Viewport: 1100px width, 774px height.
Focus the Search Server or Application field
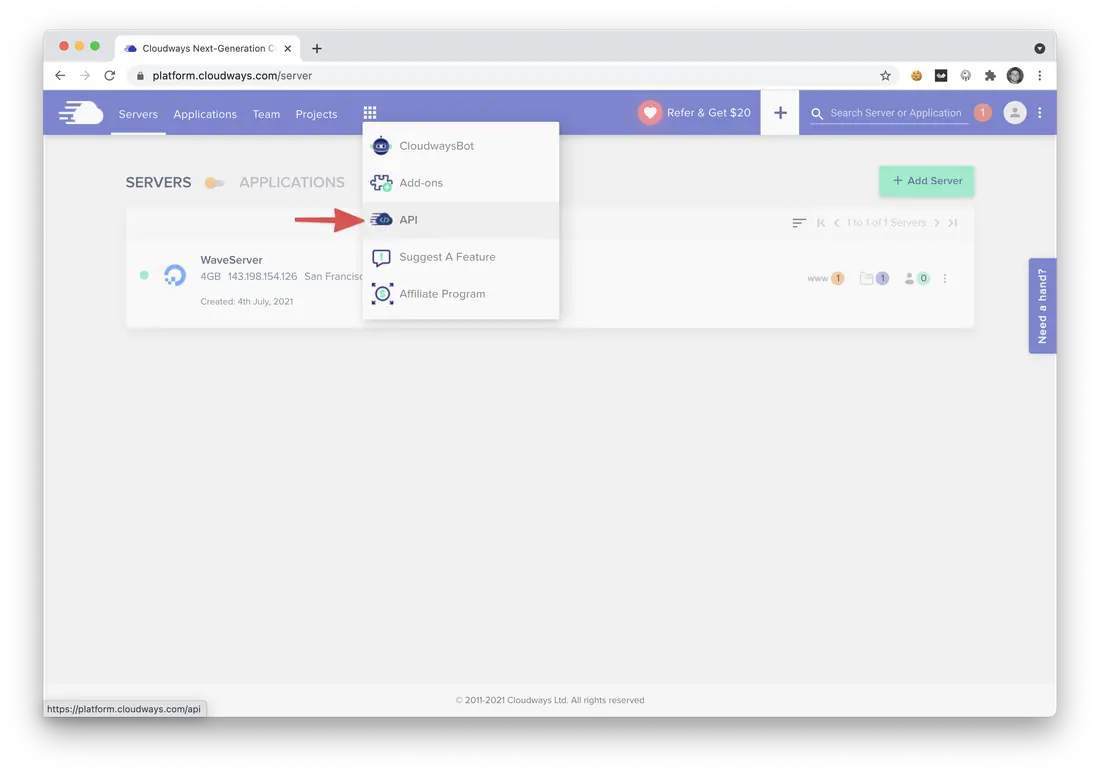click(896, 113)
